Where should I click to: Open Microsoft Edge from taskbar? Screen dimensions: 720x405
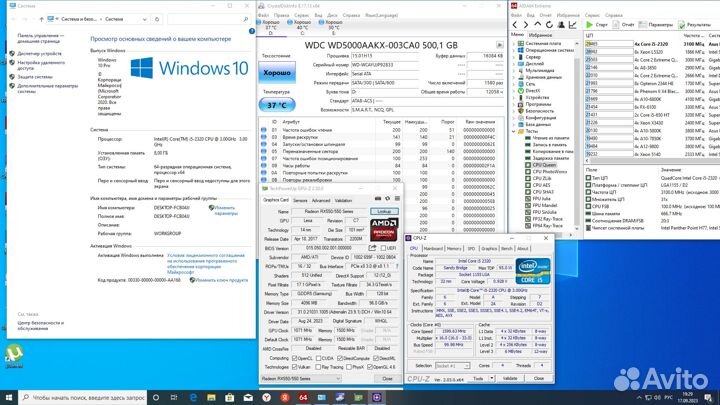point(193,397)
